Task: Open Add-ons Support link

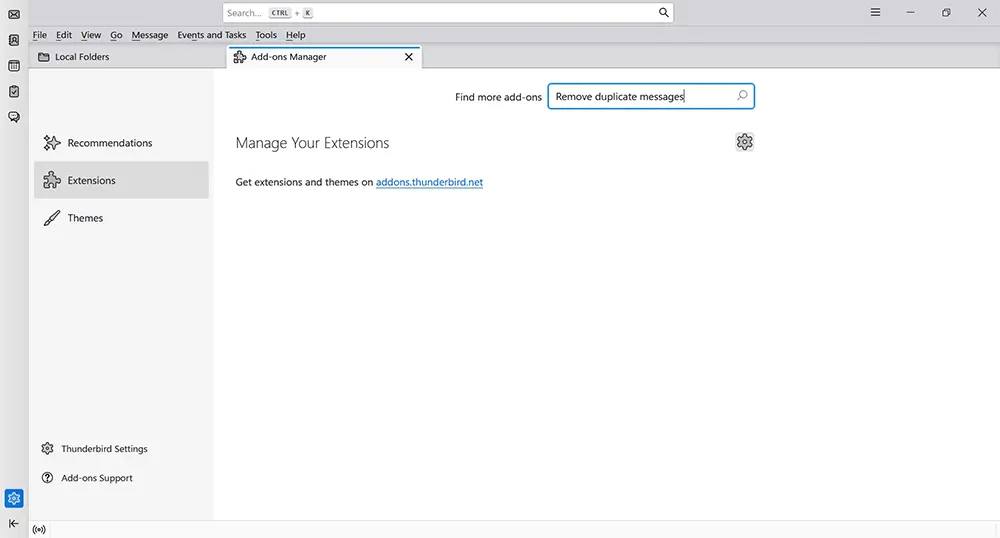Action: click(x=87, y=478)
